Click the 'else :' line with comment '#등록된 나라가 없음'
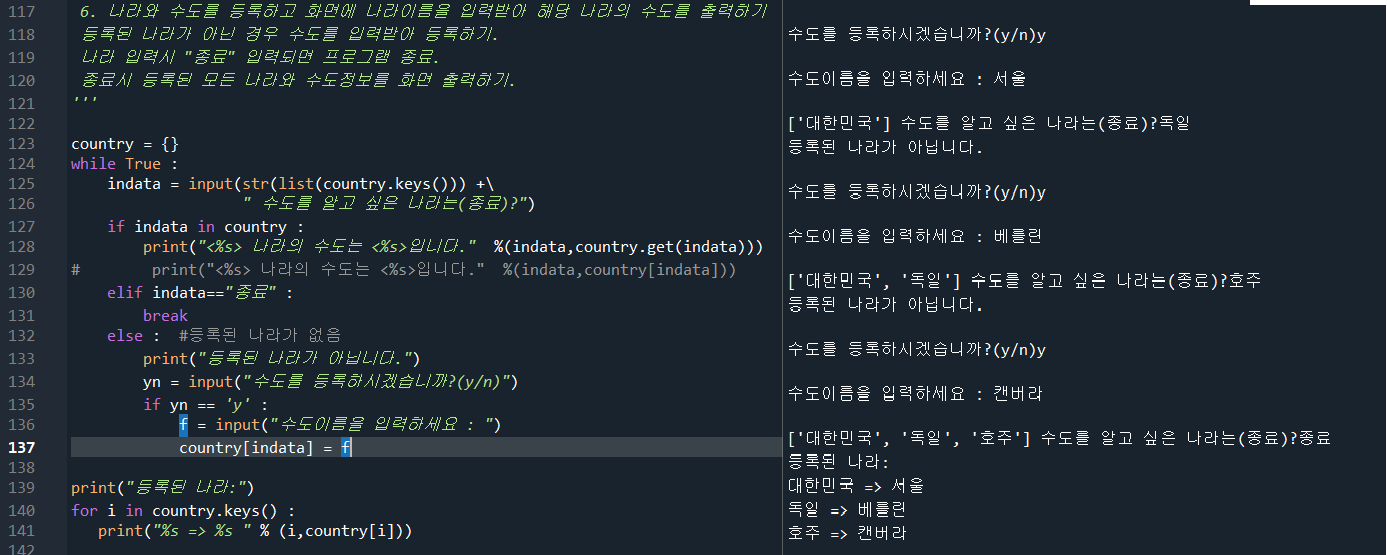This screenshot has width=1387, height=555. [x=224, y=336]
